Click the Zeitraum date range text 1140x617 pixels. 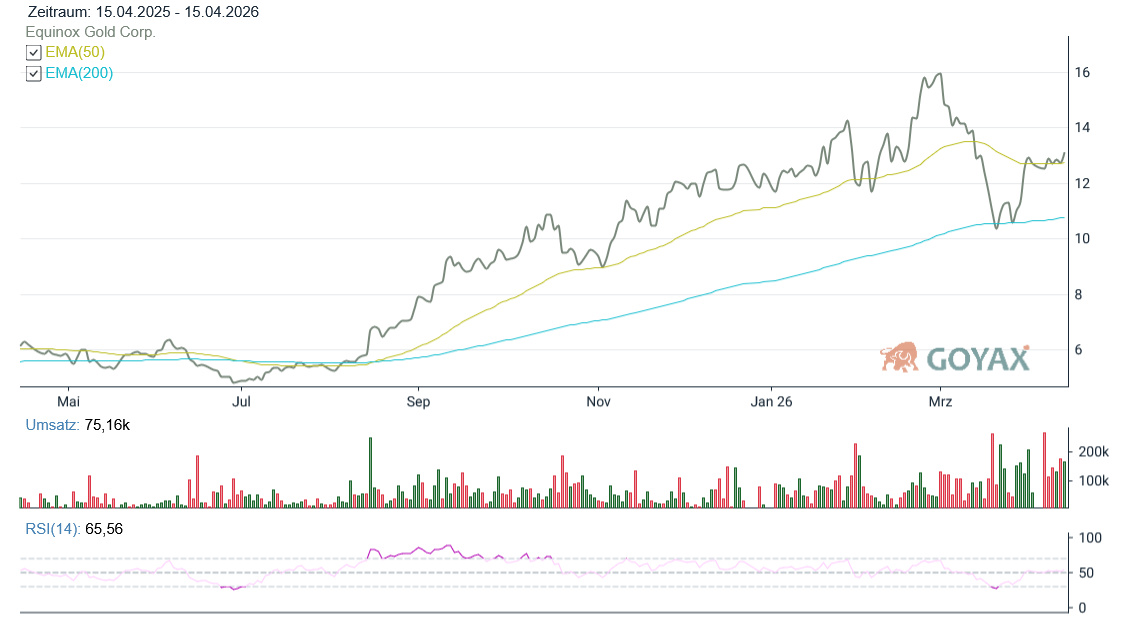(x=143, y=12)
